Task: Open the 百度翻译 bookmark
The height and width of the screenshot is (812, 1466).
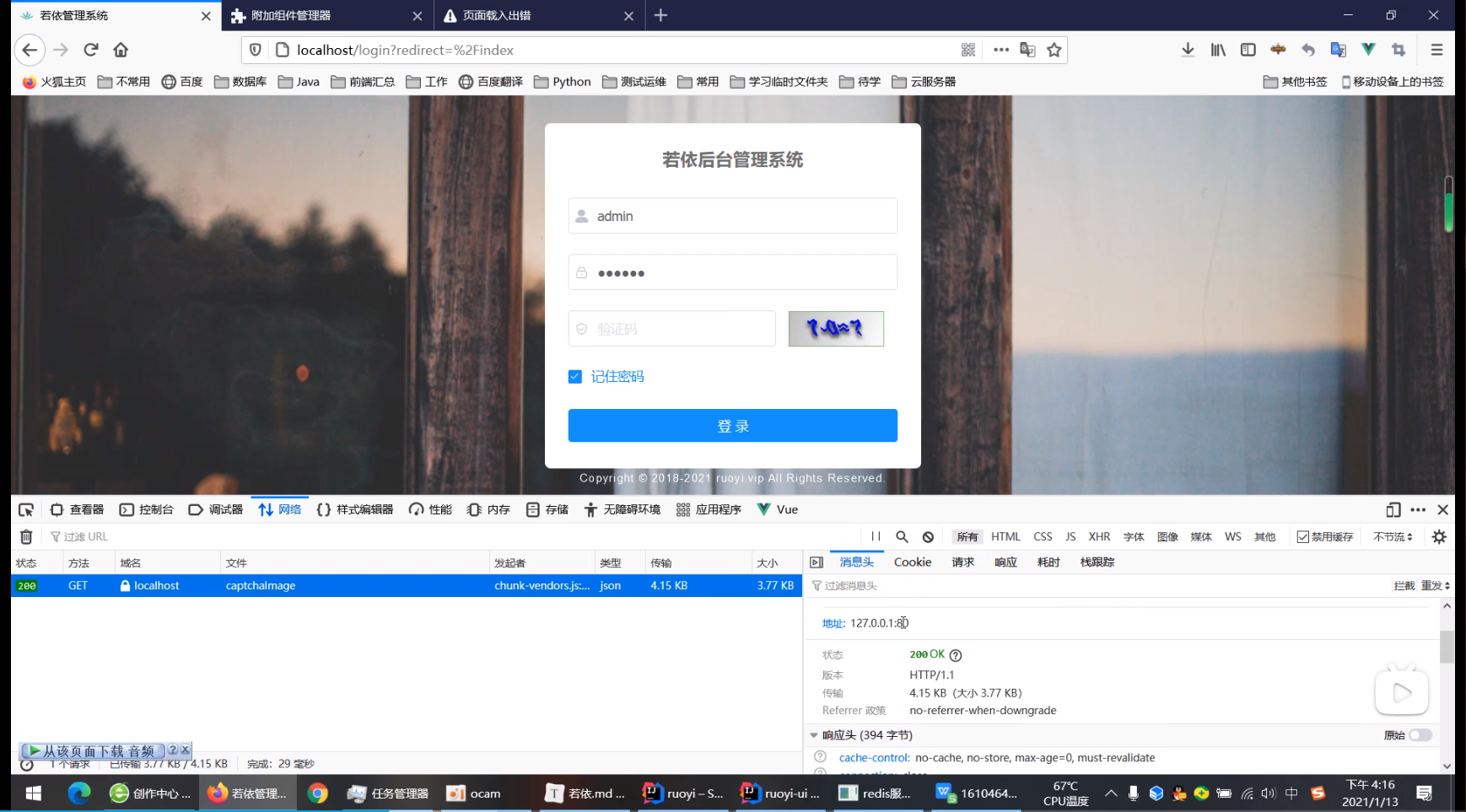Action: (x=491, y=82)
